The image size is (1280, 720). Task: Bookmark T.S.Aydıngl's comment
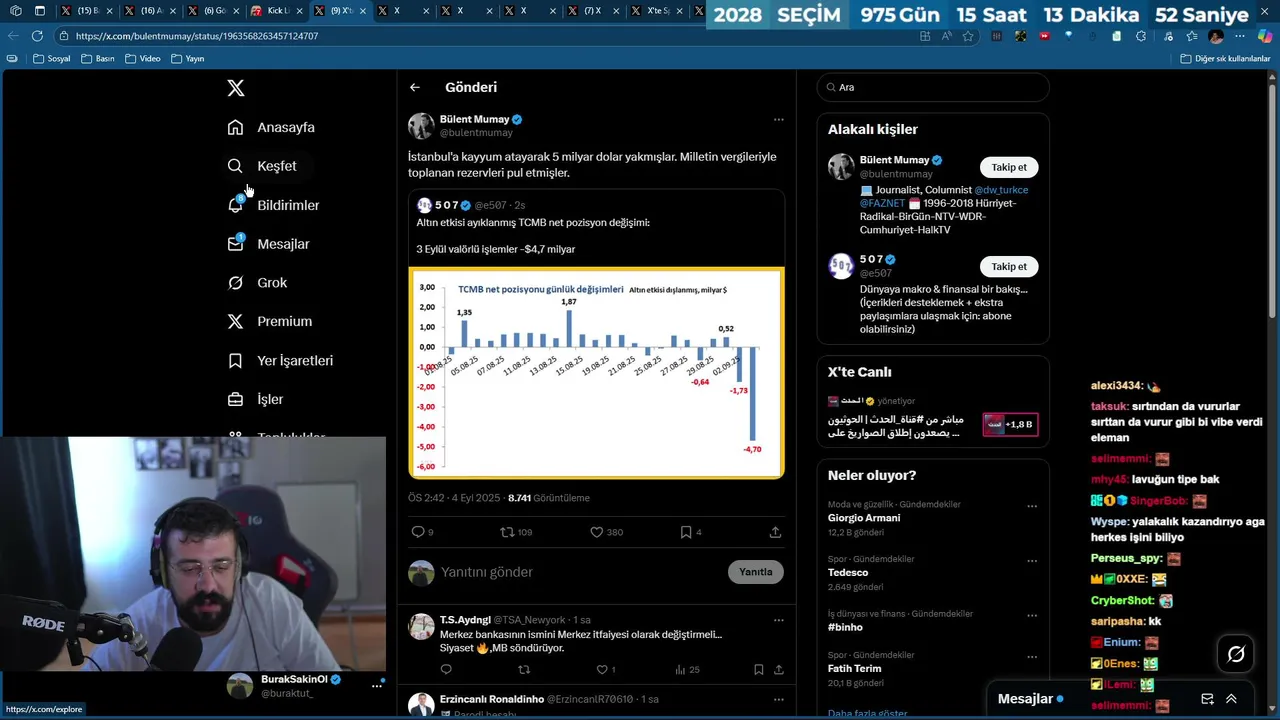(x=758, y=670)
